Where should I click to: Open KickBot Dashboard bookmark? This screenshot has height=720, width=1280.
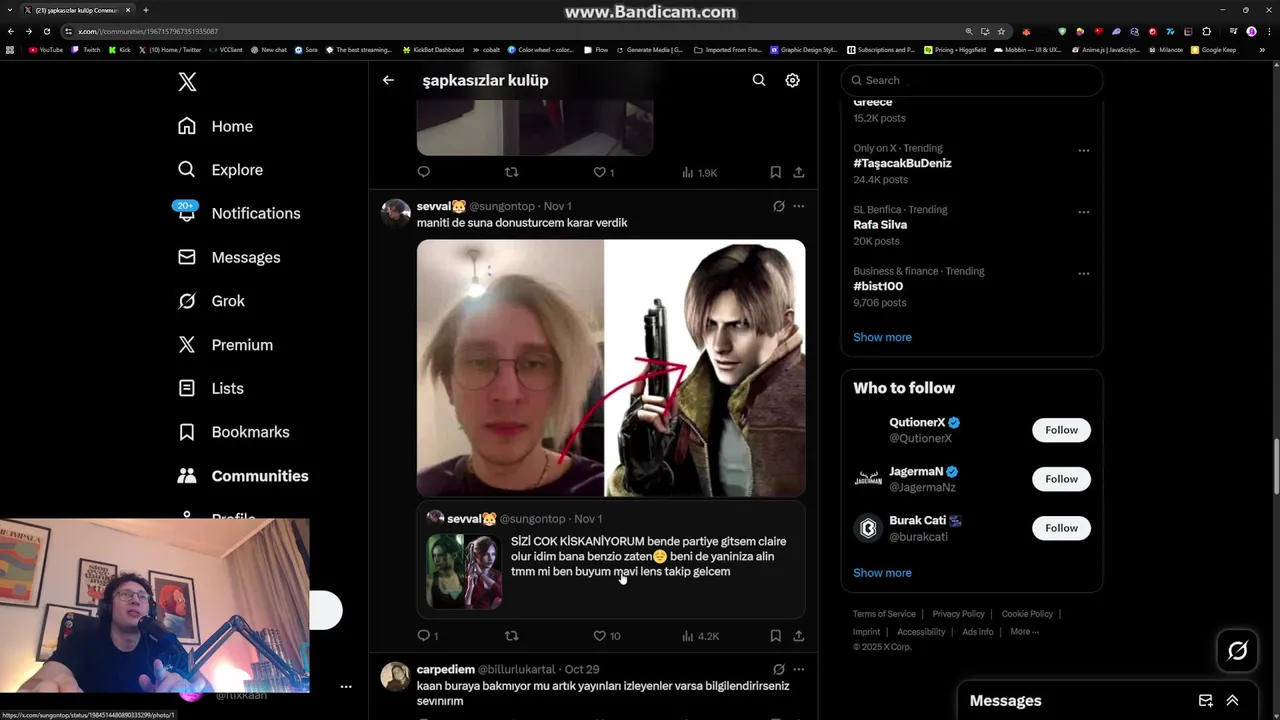[x=433, y=49]
